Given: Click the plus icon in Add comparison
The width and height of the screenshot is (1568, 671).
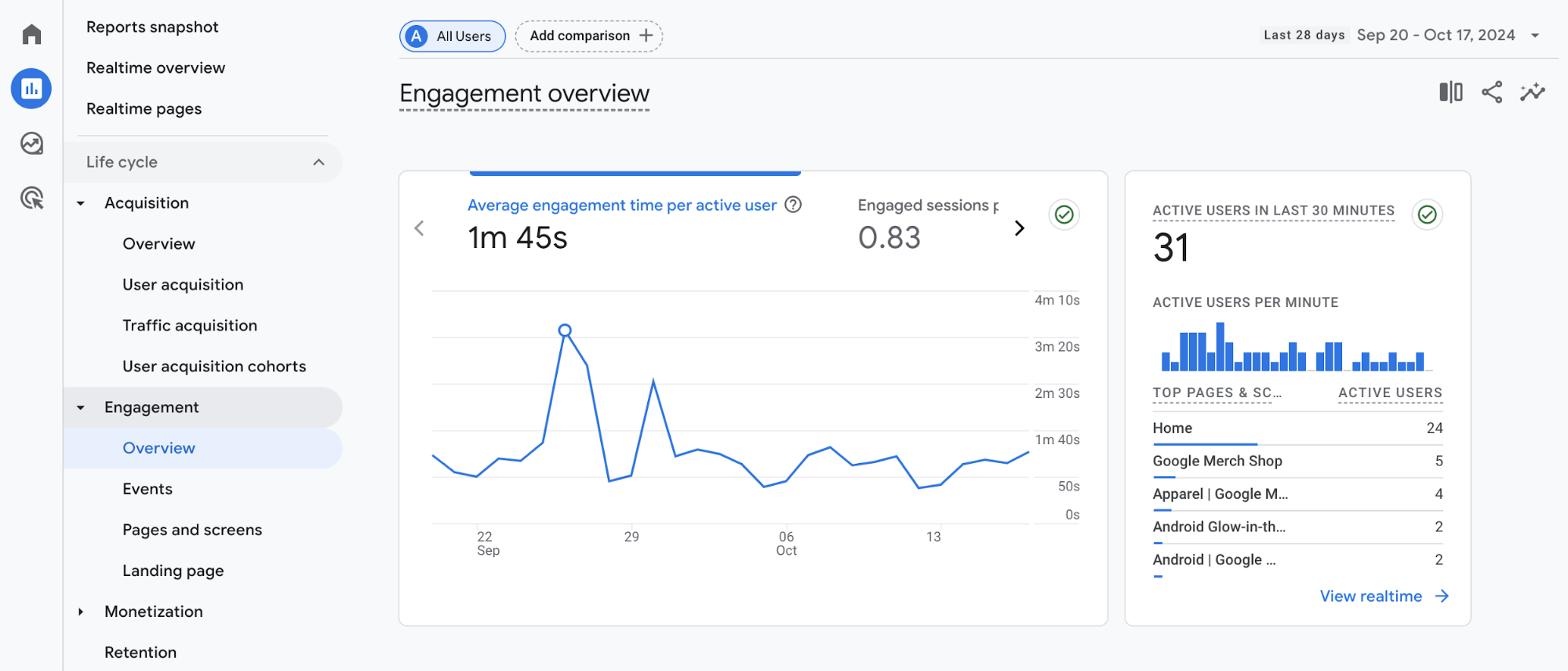Looking at the screenshot, I should pyautogui.click(x=646, y=35).
